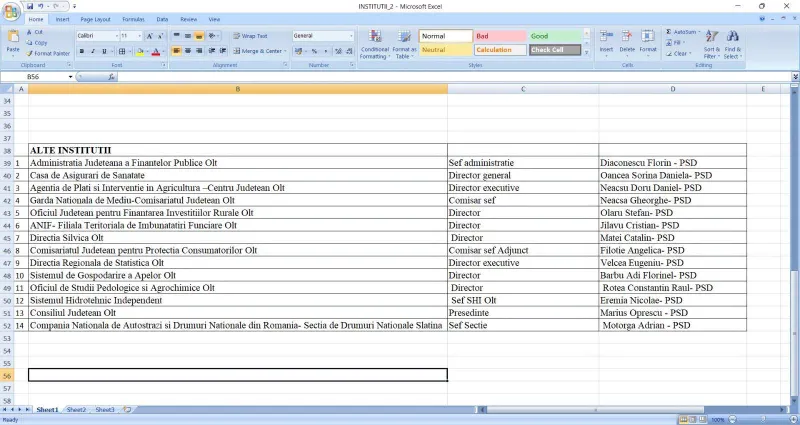Apply the Good cell style
The image size is (800, 425).
pyautogui.click(x=555, y=36)
